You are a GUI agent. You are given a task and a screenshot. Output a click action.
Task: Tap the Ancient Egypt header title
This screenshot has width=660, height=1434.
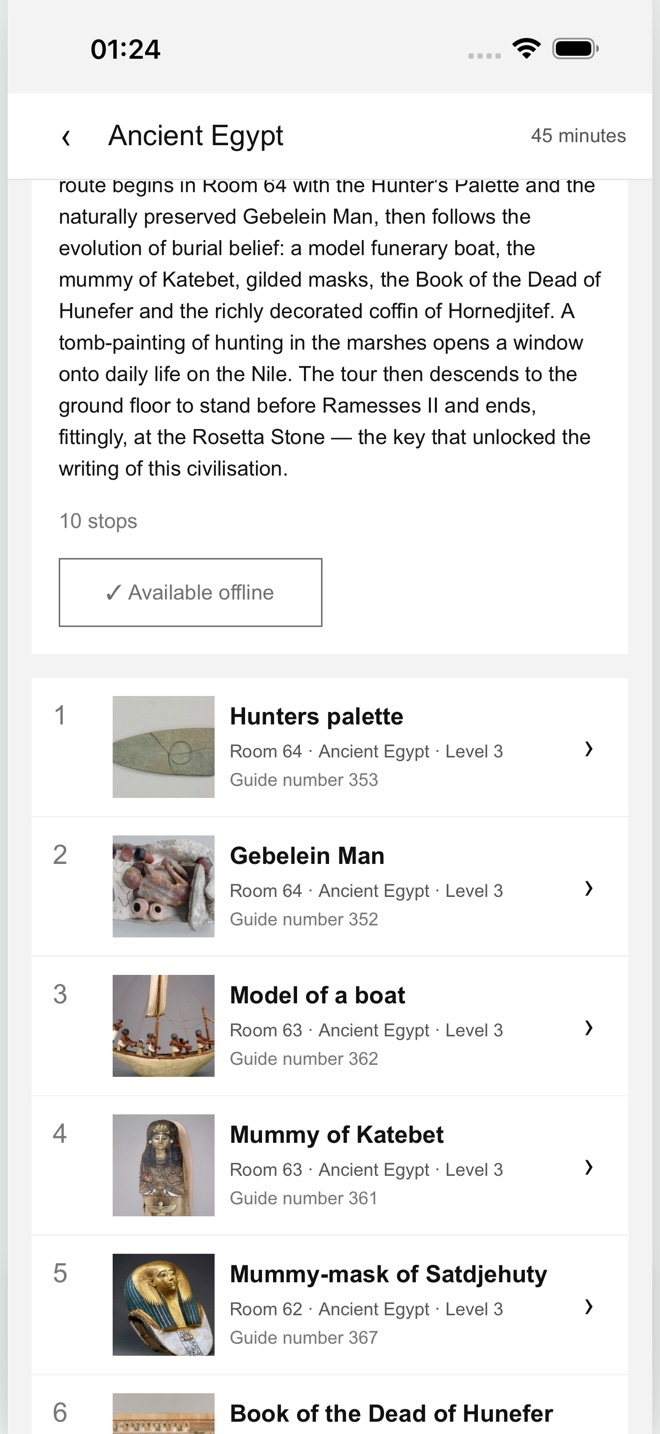[196, 136]
